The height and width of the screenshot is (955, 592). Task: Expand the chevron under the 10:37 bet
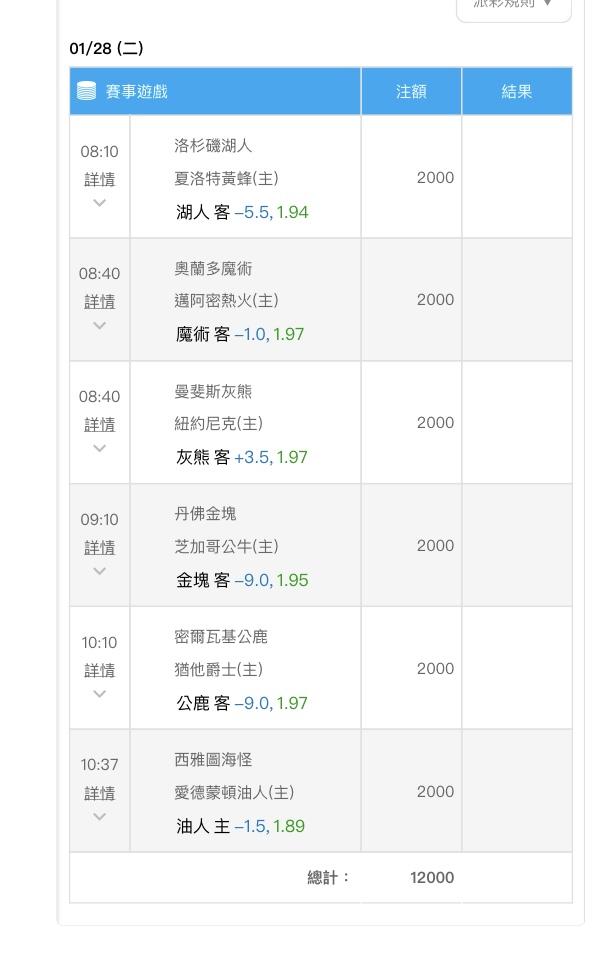tap(99, 817)
